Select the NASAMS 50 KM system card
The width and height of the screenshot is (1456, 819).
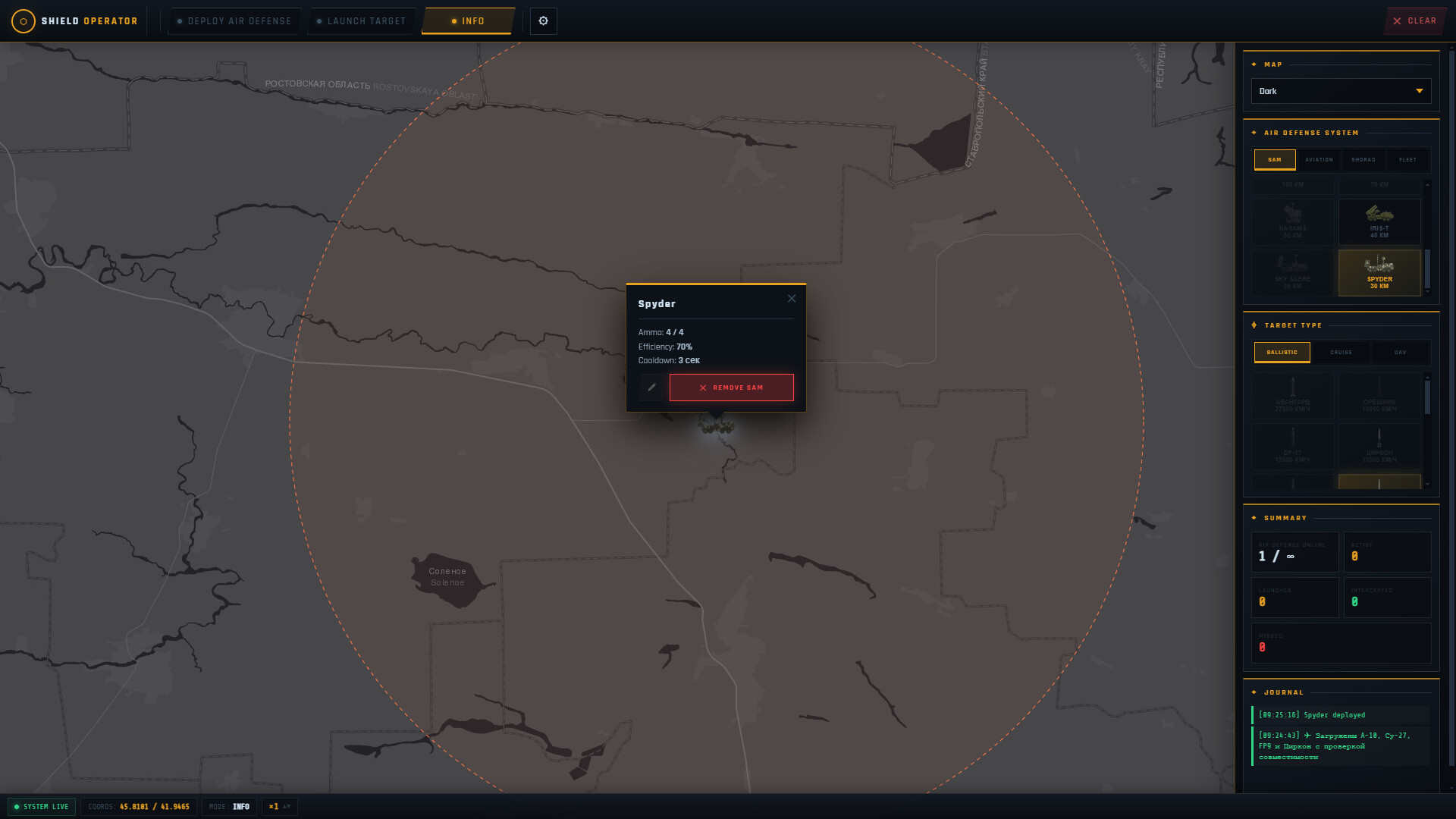[x=1293, y=221]
